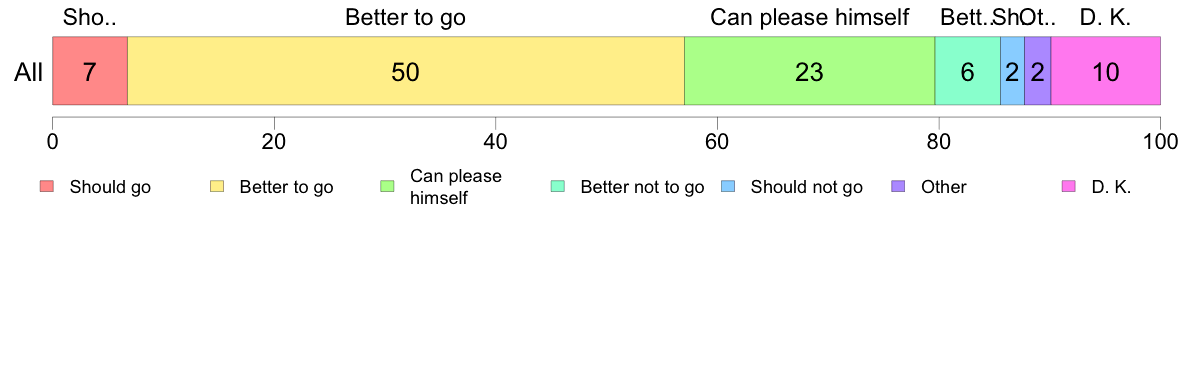Select the yellow bar segment showing 50
Screen dimensions: 1188x368
(x=406, y=70)
